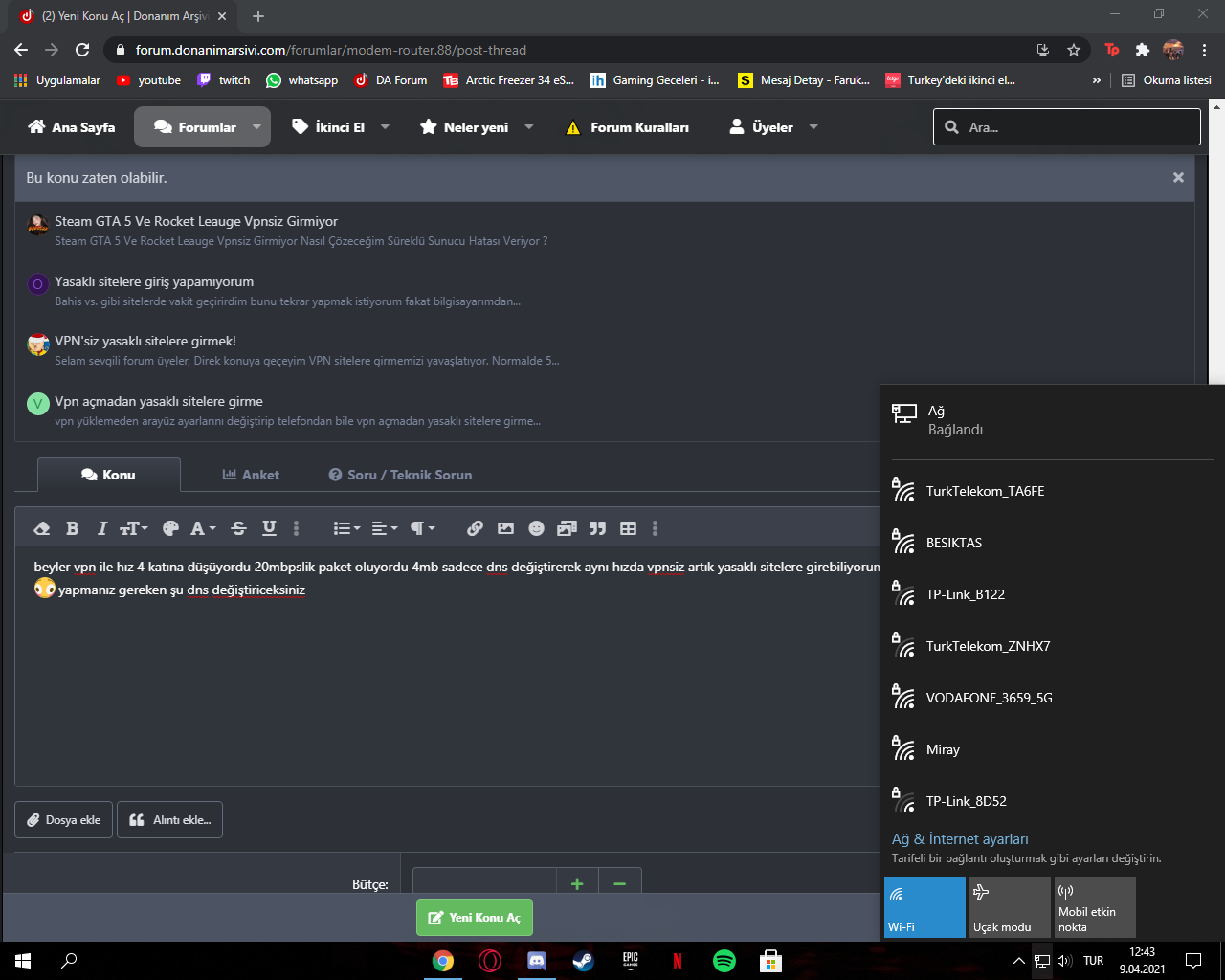Expand the Neler yeni dropdown arrow
The height and width of the screenshot is (980, 1225).
click(x=528, y=127)
